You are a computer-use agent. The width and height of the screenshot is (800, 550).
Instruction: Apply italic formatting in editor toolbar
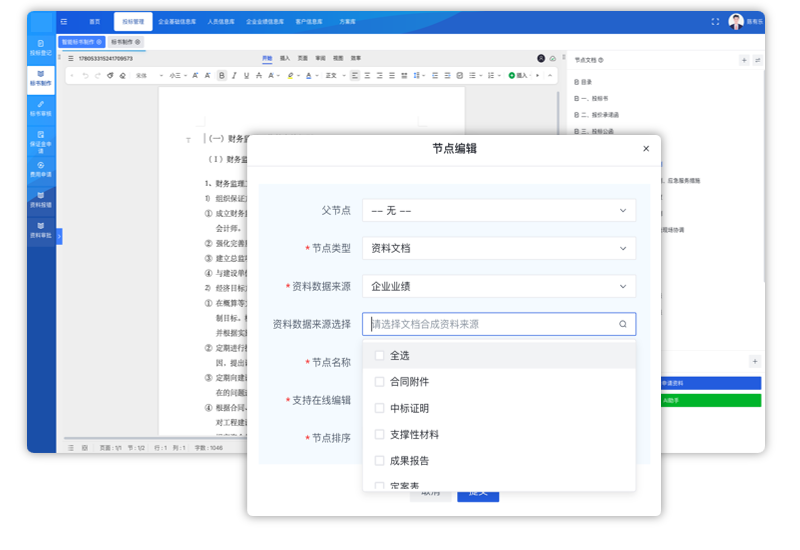[234, 76]
